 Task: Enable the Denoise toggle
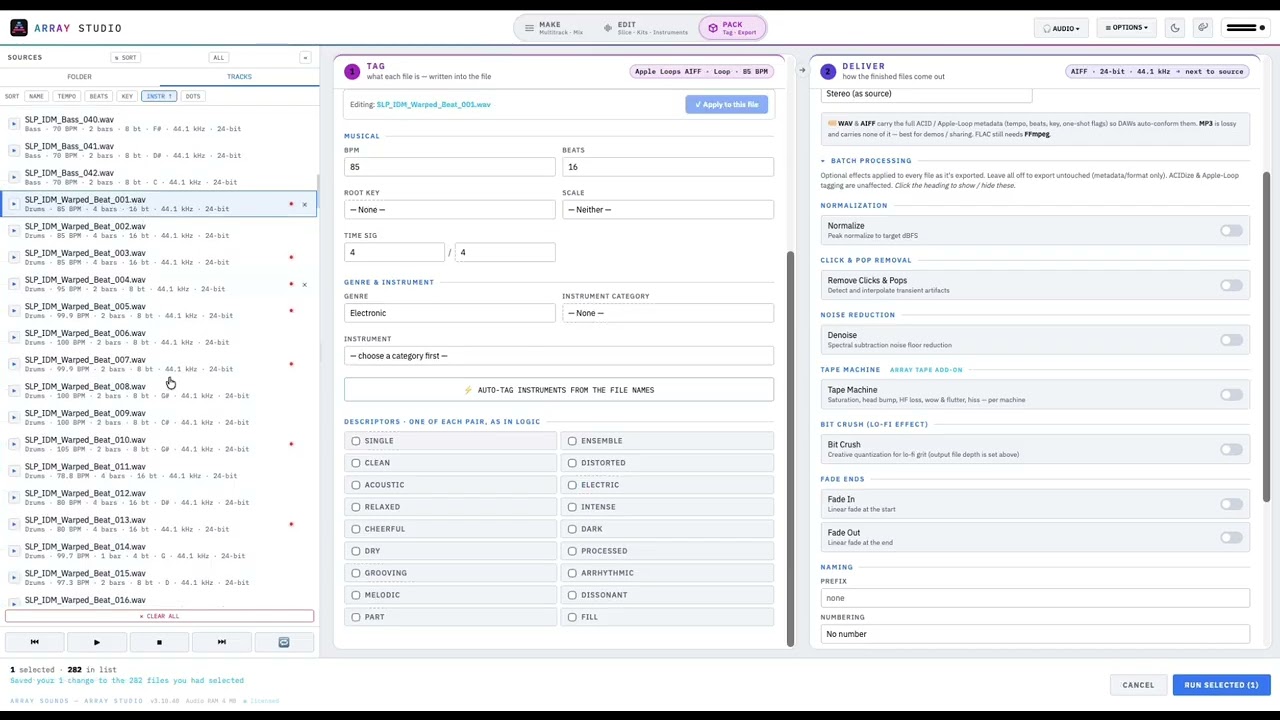point(1231,340)
